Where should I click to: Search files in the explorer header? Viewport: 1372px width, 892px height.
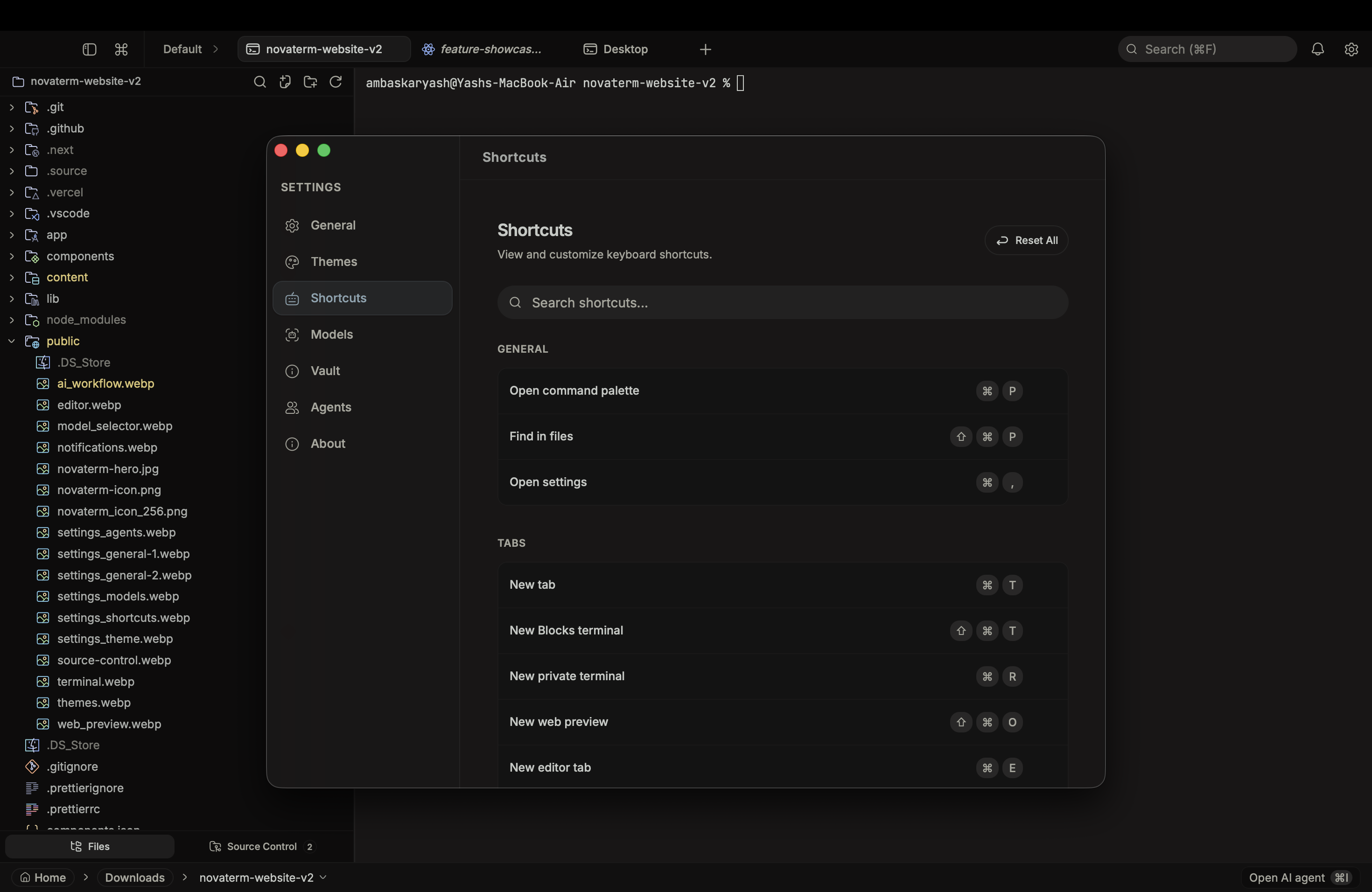click(x=260, y=82)
